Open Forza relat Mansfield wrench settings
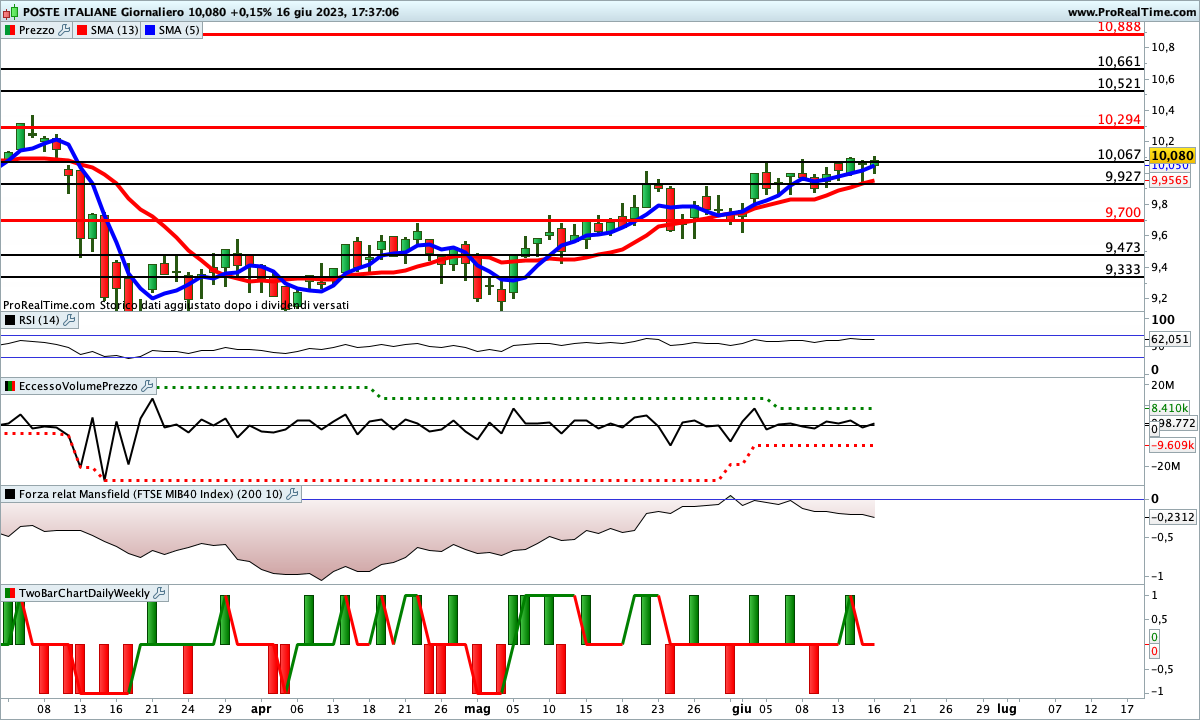1200x720 pixels. pyautogui.click(x=292, y=493)
